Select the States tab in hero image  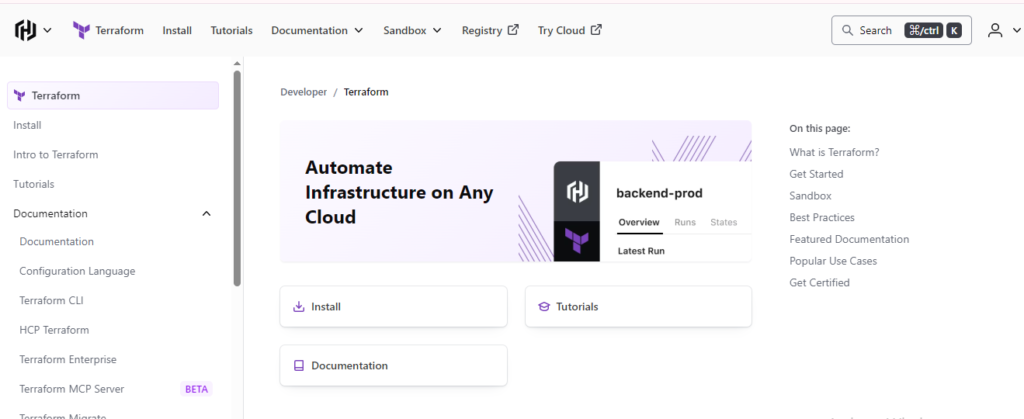724,223
